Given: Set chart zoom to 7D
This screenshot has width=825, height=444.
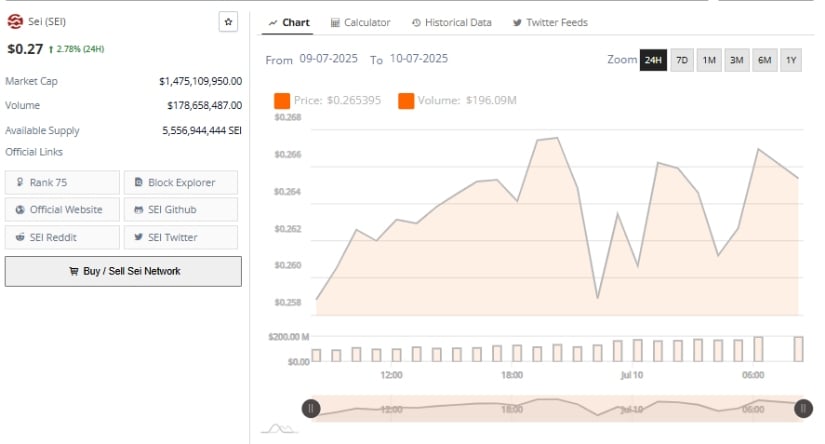Looking at the screenshot, I should pyautogui.click(x=682, y=60).
